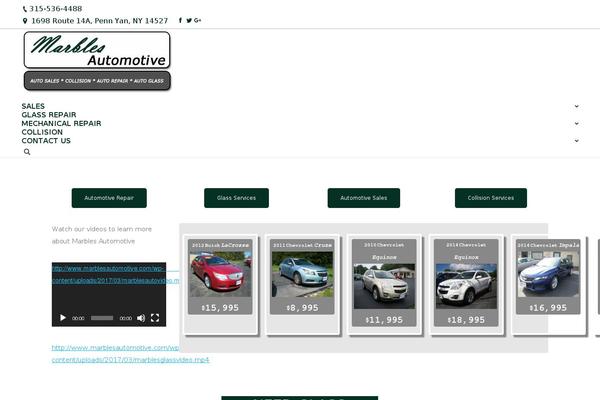Click the Automotive Repair button
Viewport: 600px width, 400px height.
[x=109, y=198]
